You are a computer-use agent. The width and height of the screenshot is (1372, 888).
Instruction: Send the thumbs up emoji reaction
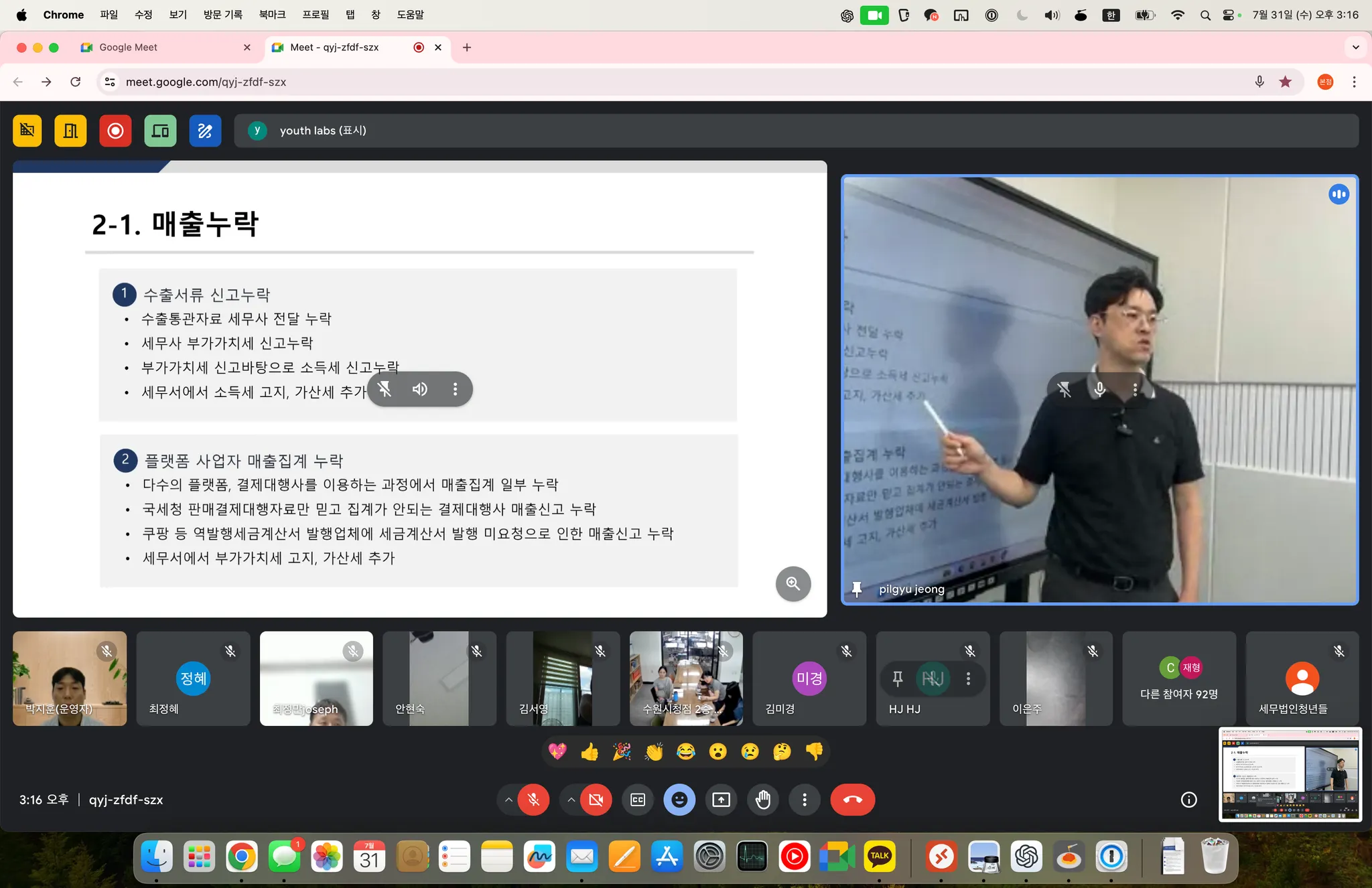click(590, 752)
